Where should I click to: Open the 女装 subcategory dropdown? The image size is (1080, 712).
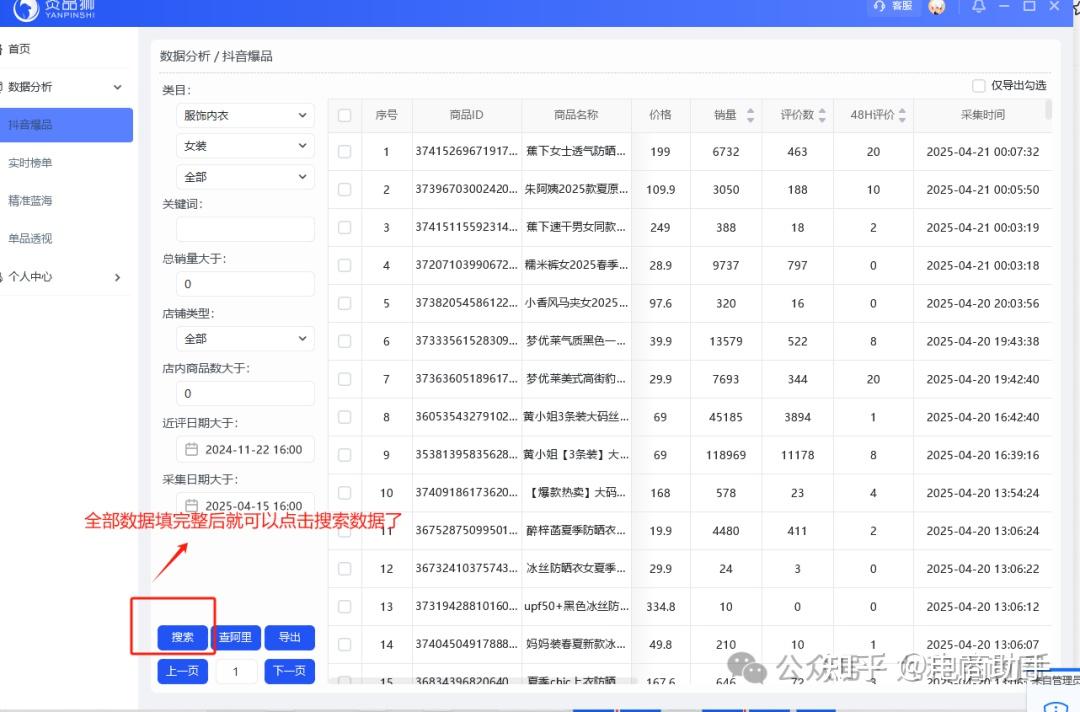coord(245,146)
